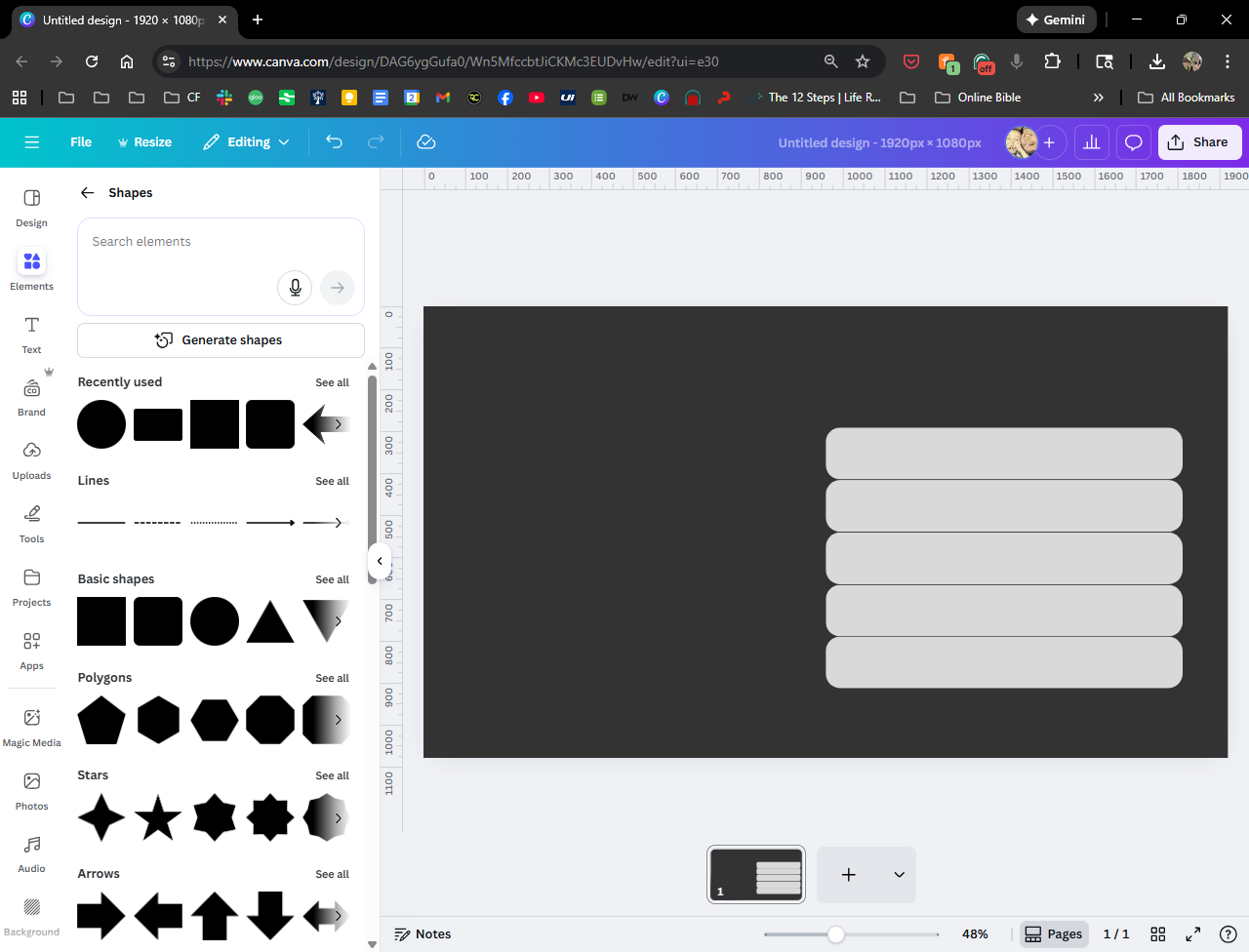Open the Editing mode dropdown
Screen dimensions: 1249x952
coord(246,142)
